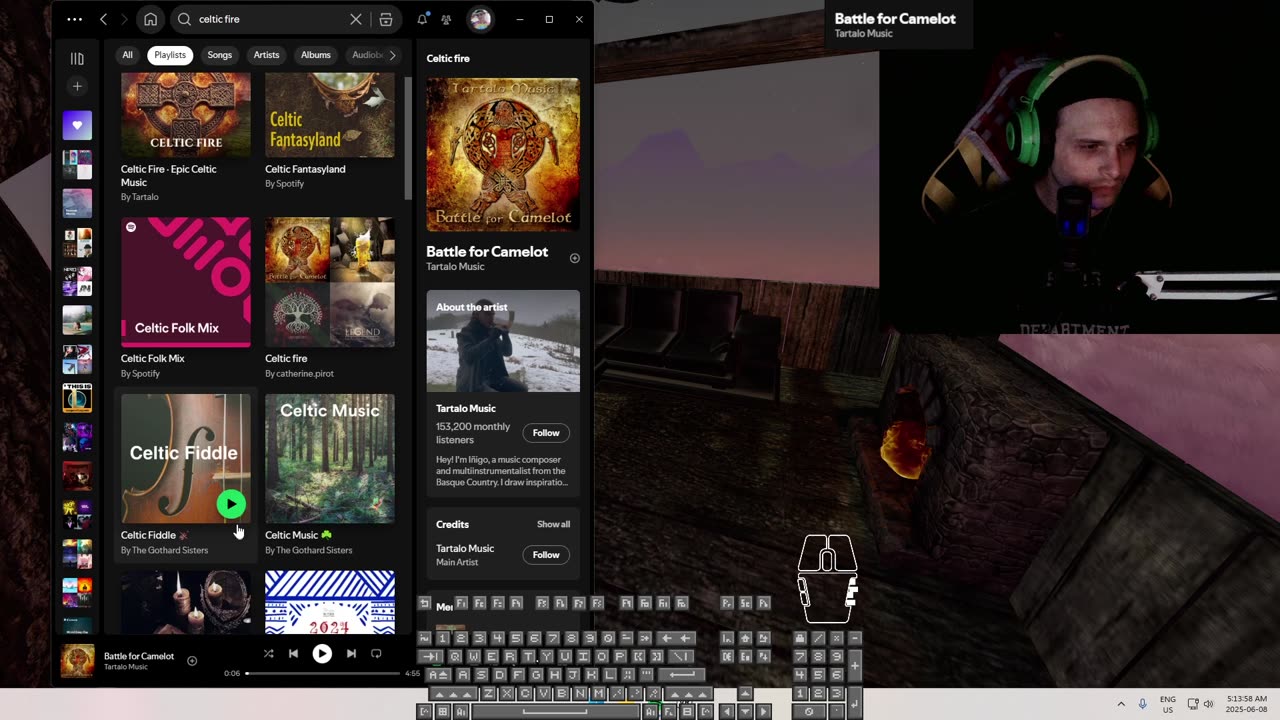Open the About the artist image card

point(503,341)
